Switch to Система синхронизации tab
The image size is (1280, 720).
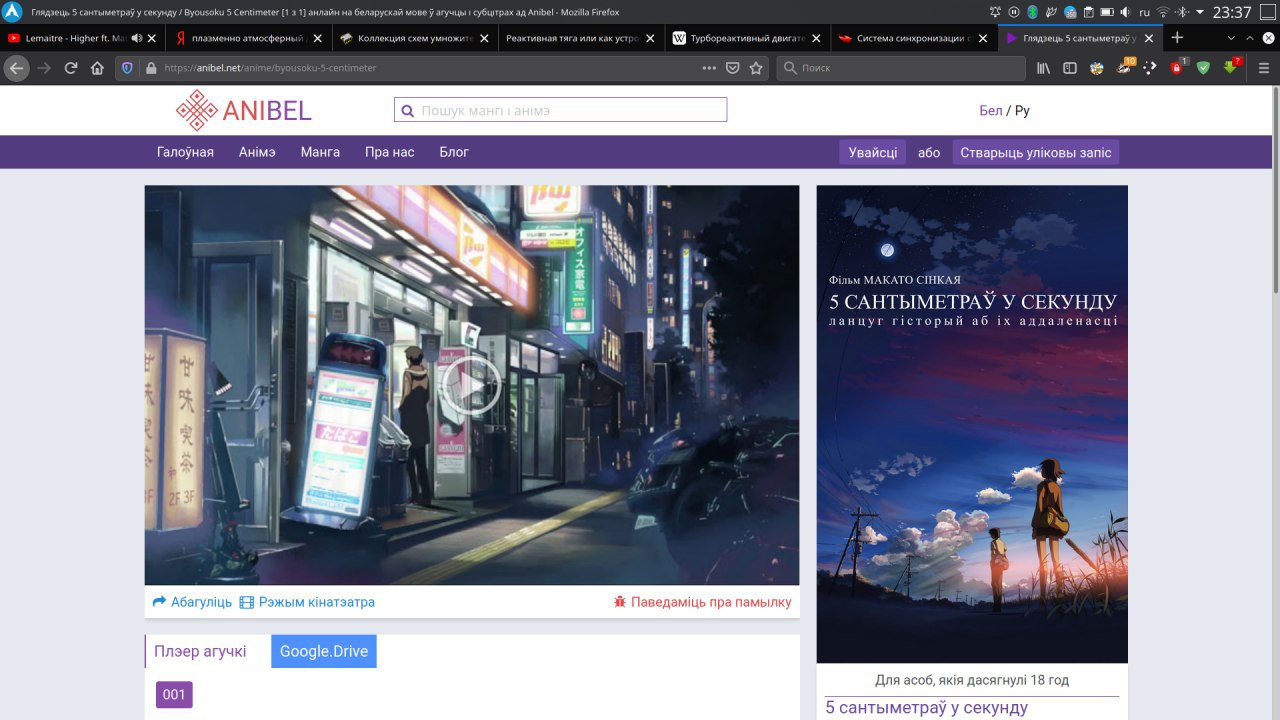(914, 38)
